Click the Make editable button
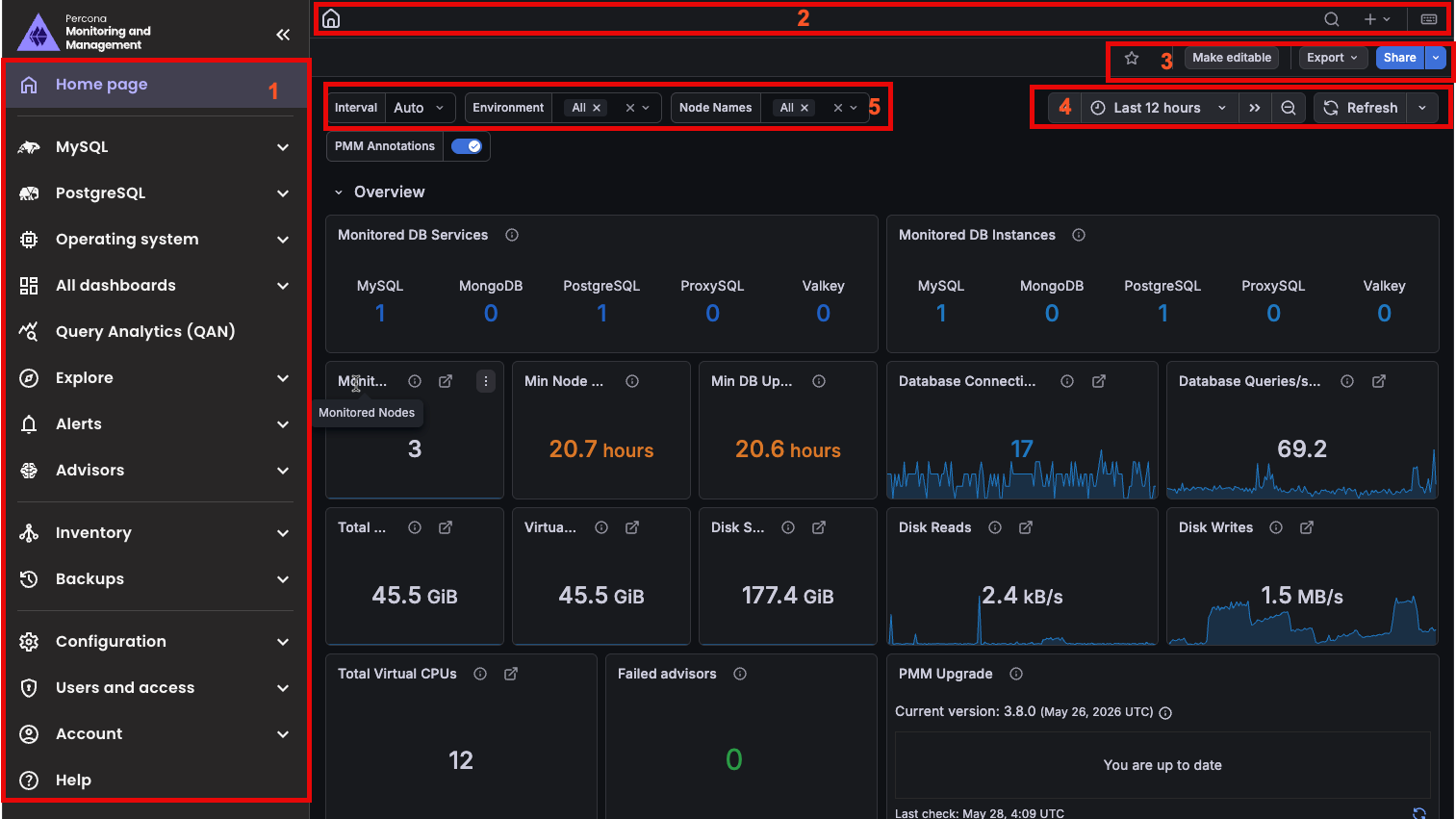Image resolution: width=1456 pixels, height=819 pixels. coord(1232,58)
